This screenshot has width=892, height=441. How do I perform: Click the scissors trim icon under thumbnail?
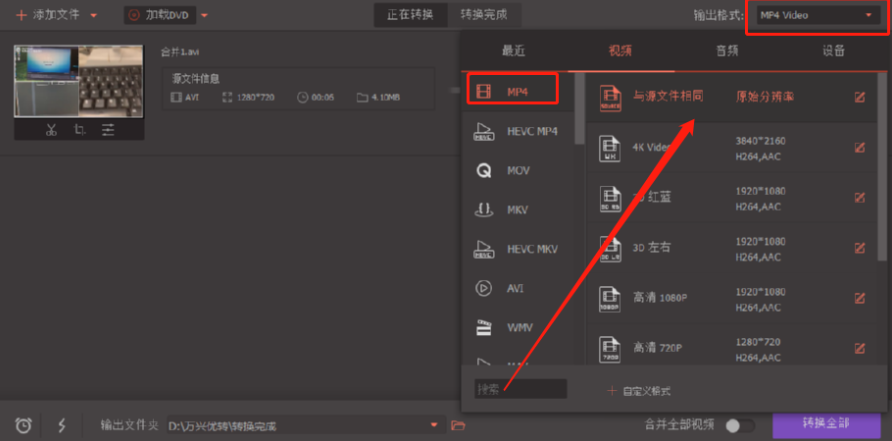point(51,130)
